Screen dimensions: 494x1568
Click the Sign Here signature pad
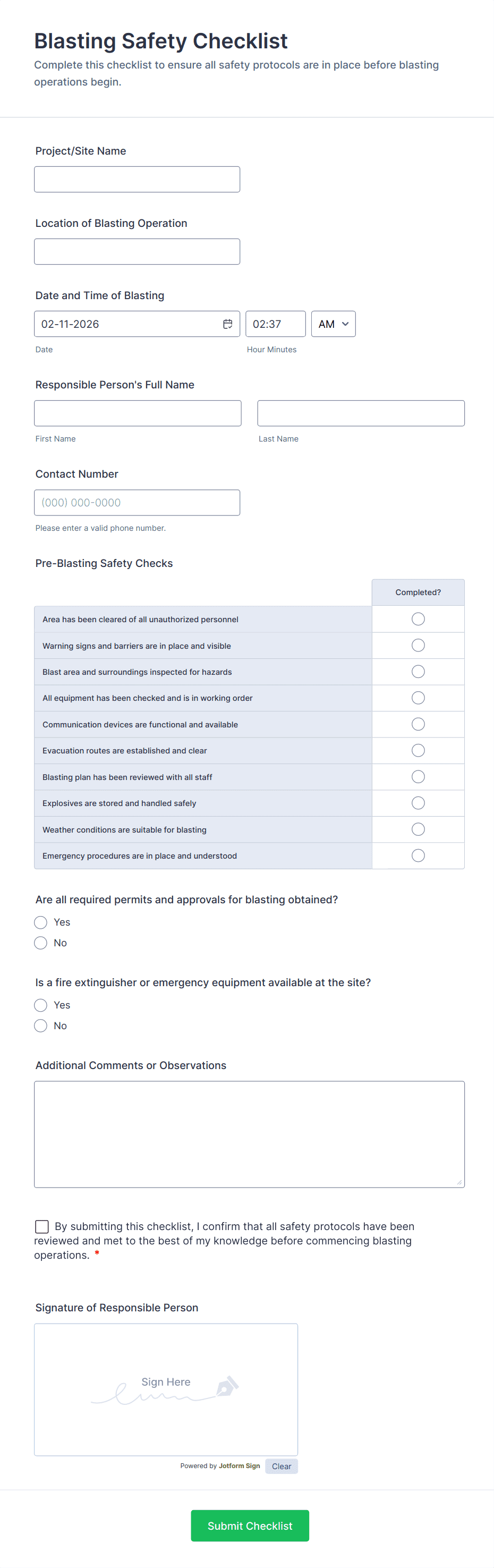166,1389
